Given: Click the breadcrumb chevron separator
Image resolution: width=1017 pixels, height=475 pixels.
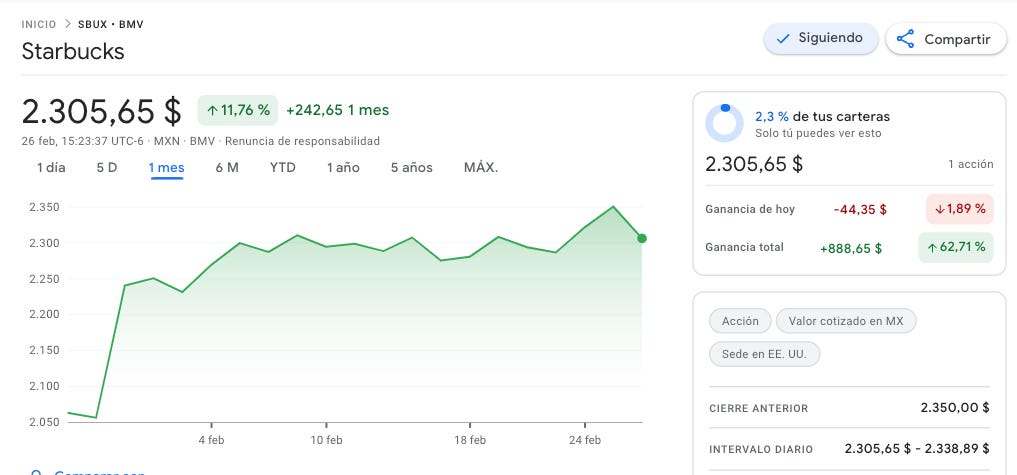Looking at the screenshot, I should 67,25.
